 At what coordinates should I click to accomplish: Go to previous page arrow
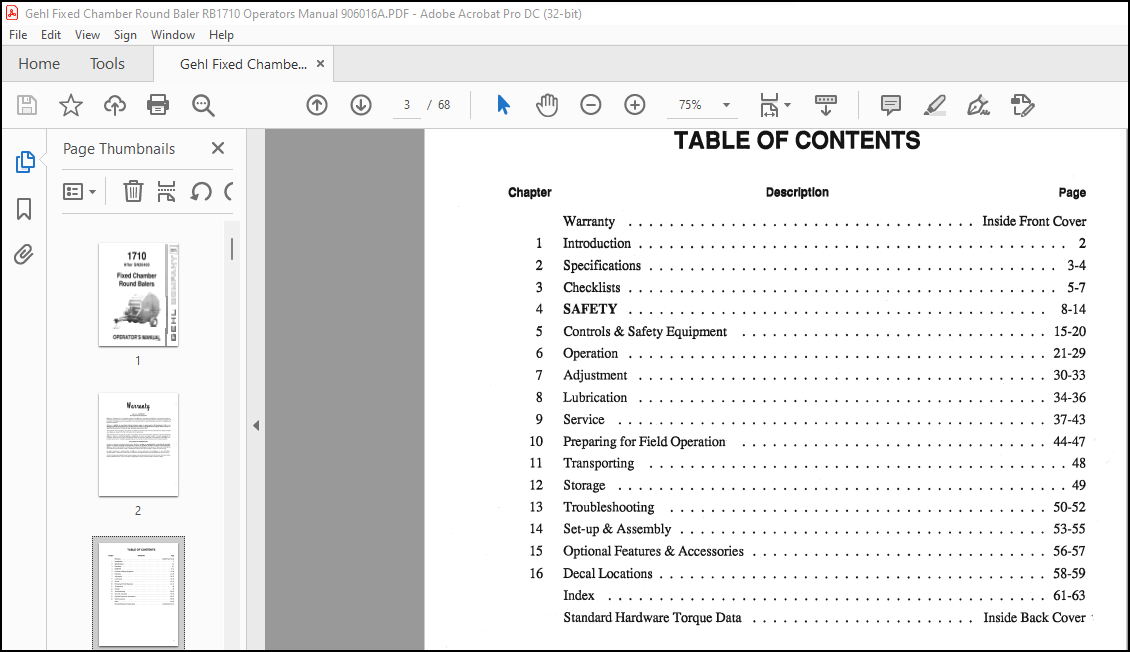click(317, 105)
